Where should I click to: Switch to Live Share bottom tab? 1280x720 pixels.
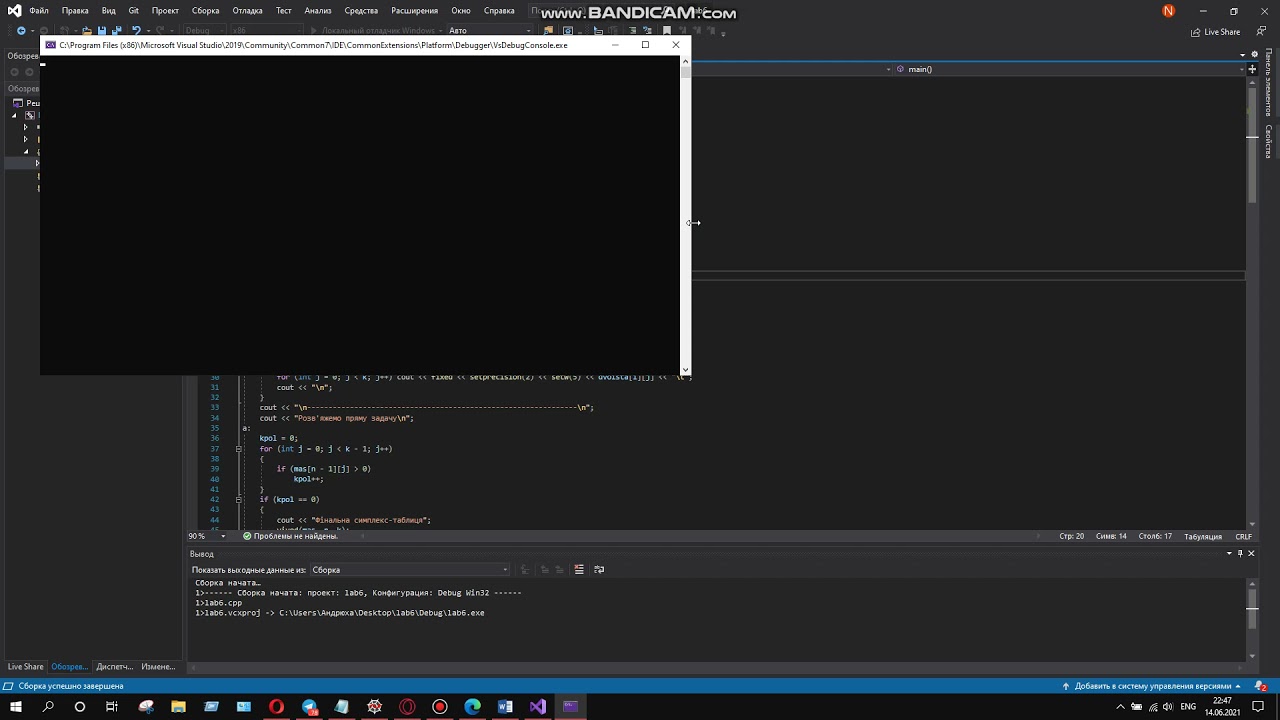(x=26, y=667)
